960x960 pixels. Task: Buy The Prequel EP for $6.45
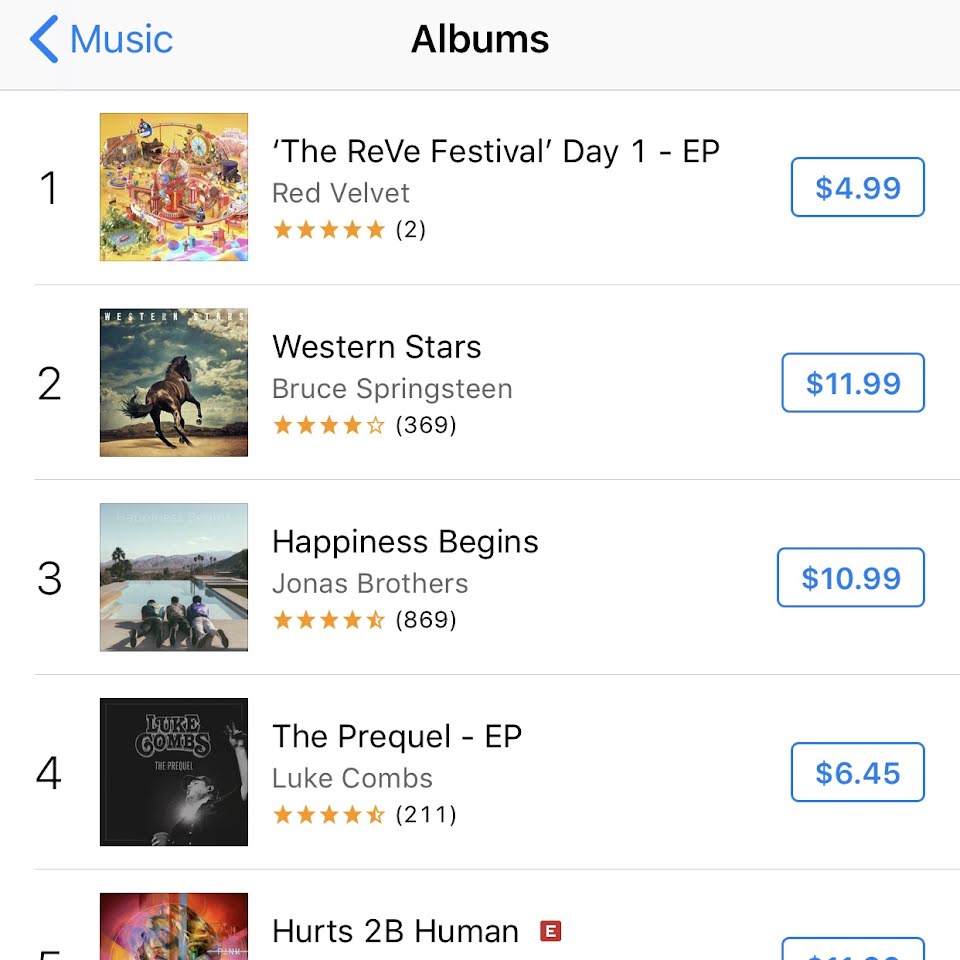tap(857, 771)
